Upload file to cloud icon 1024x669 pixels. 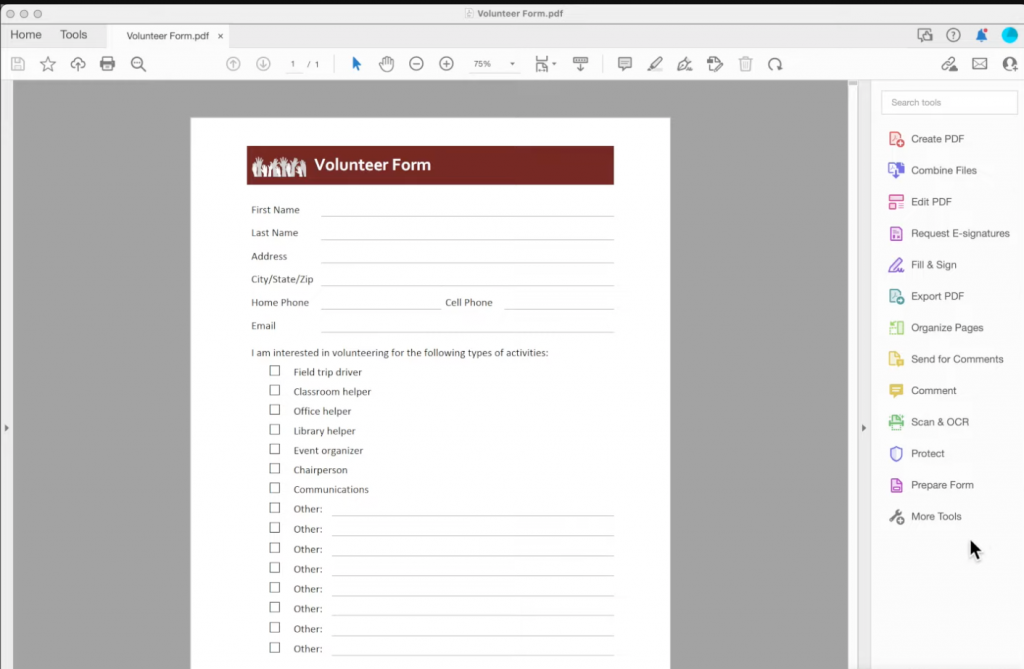click(78, 64)
